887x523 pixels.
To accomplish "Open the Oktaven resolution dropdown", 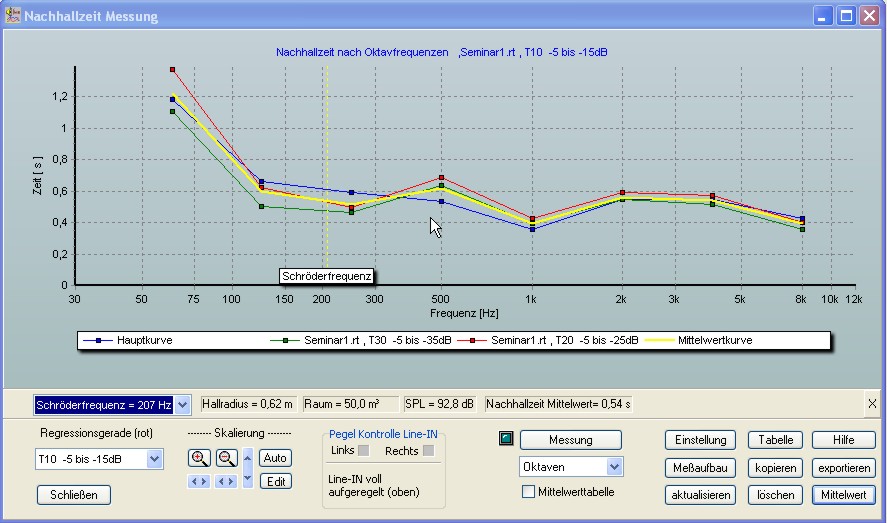I will (614, 467).
